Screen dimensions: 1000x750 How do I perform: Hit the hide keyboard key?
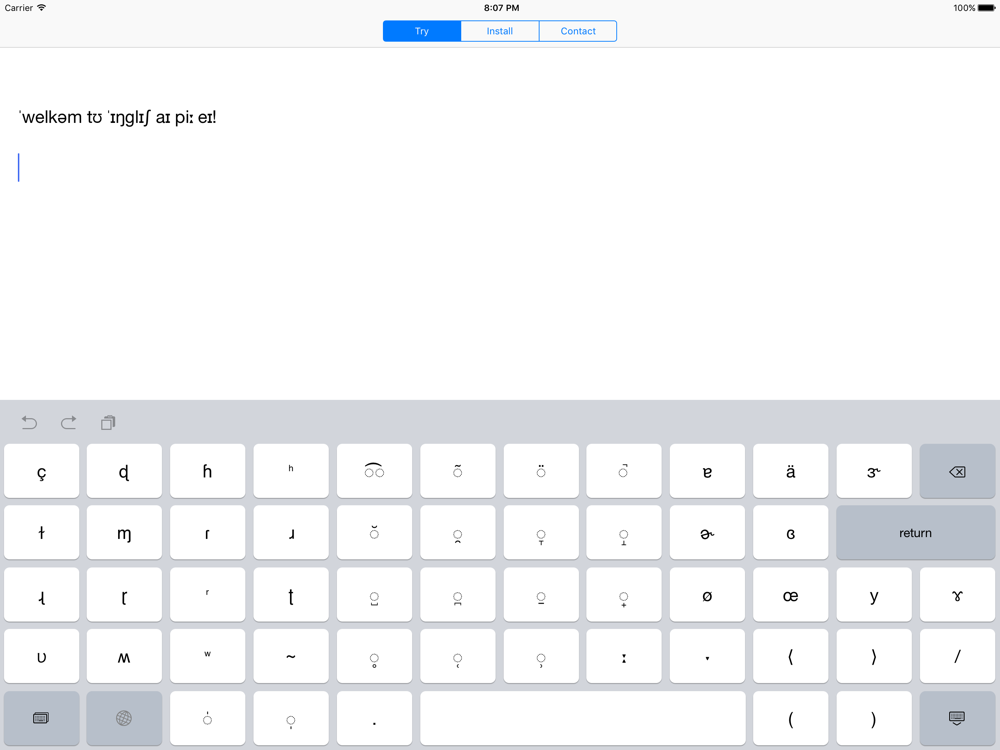point(957,718)
